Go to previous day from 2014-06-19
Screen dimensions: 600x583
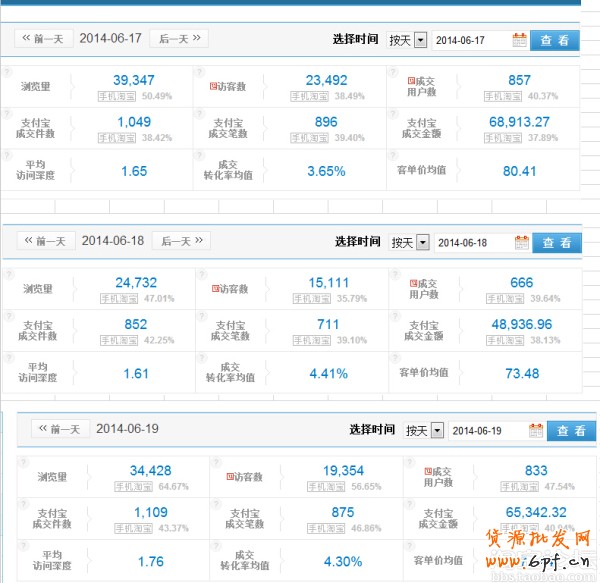pos(58,429)
